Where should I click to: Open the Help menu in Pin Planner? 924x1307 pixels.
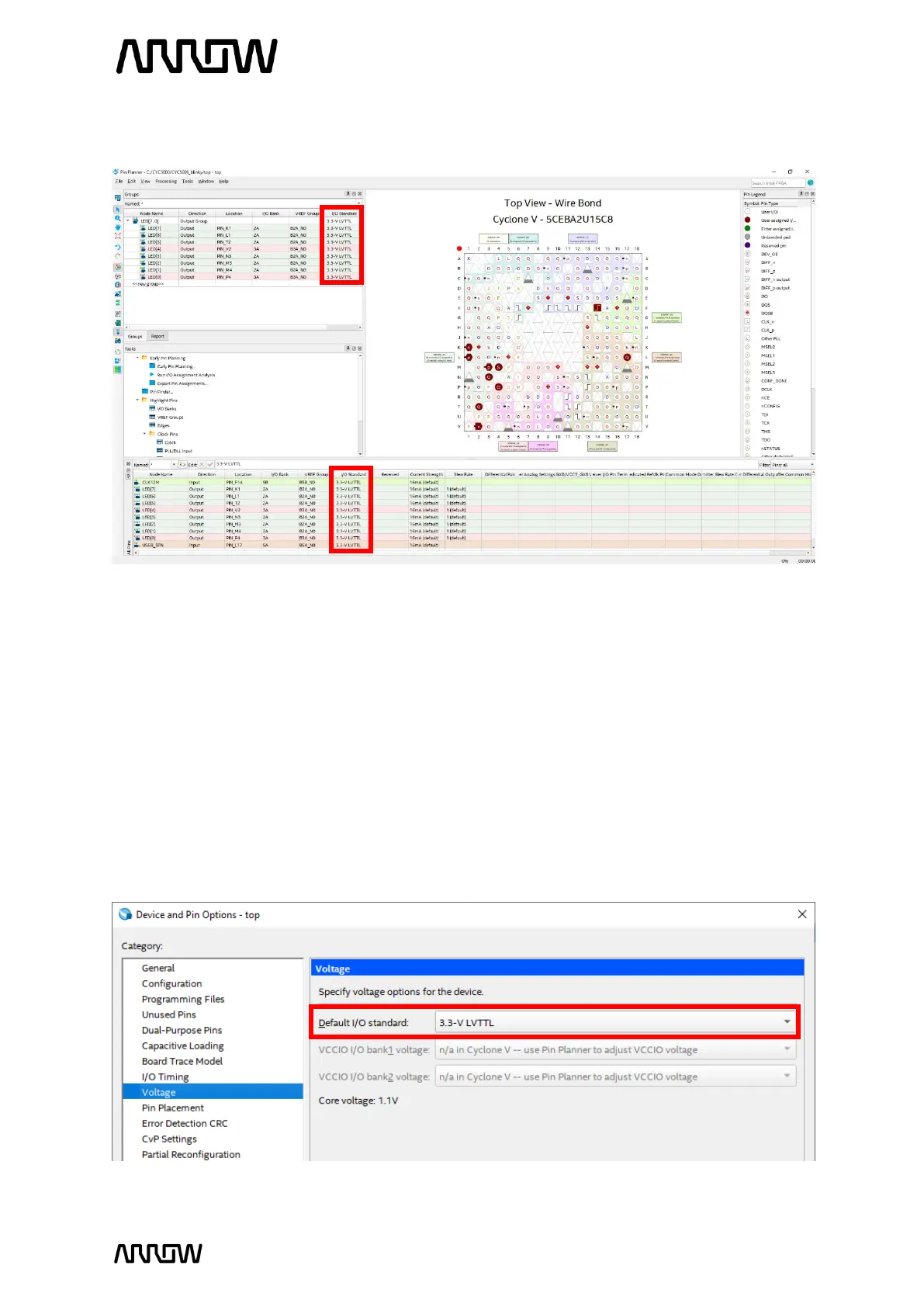coord(223,182)
